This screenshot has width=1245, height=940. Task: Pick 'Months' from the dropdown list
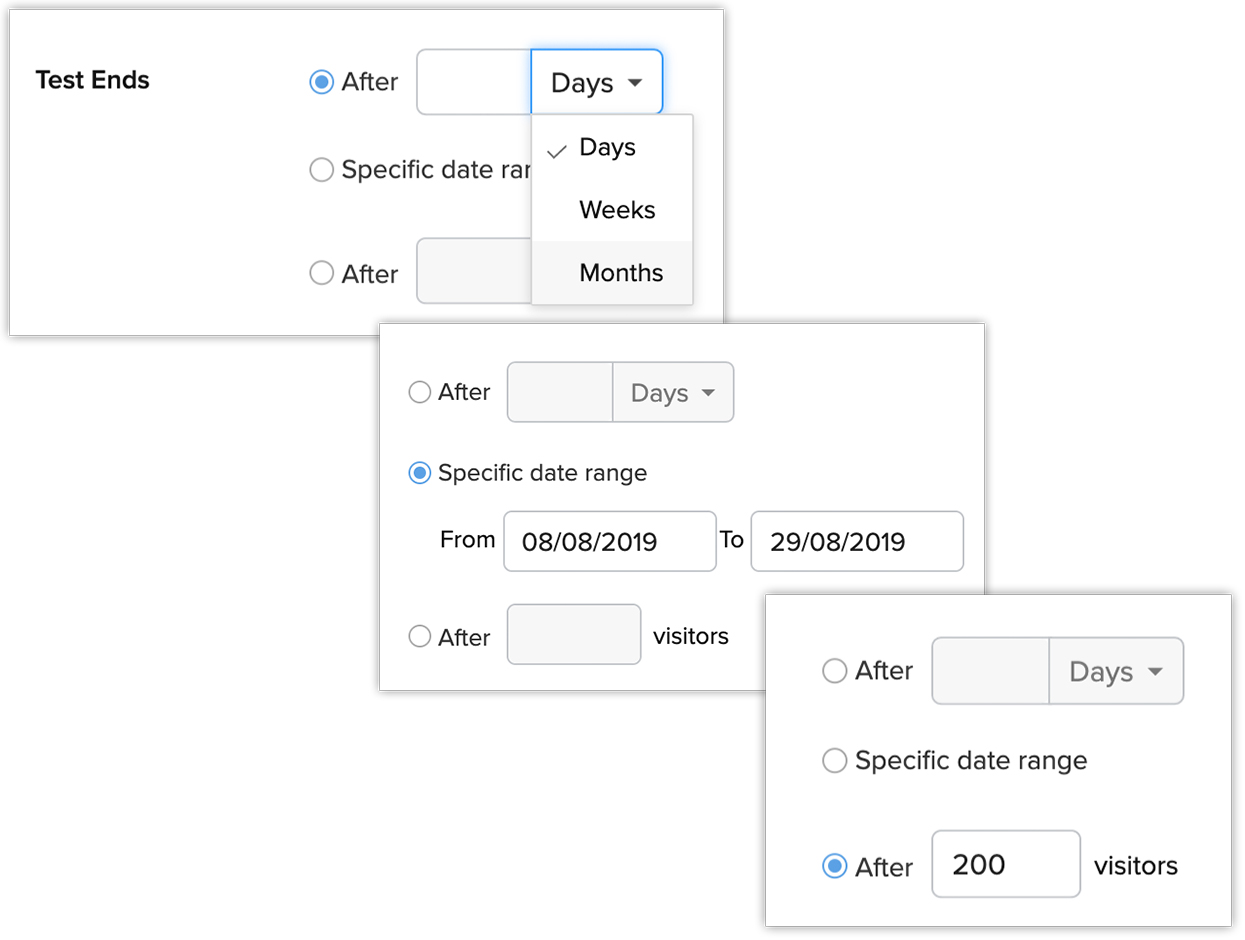[x=621, y=273]
